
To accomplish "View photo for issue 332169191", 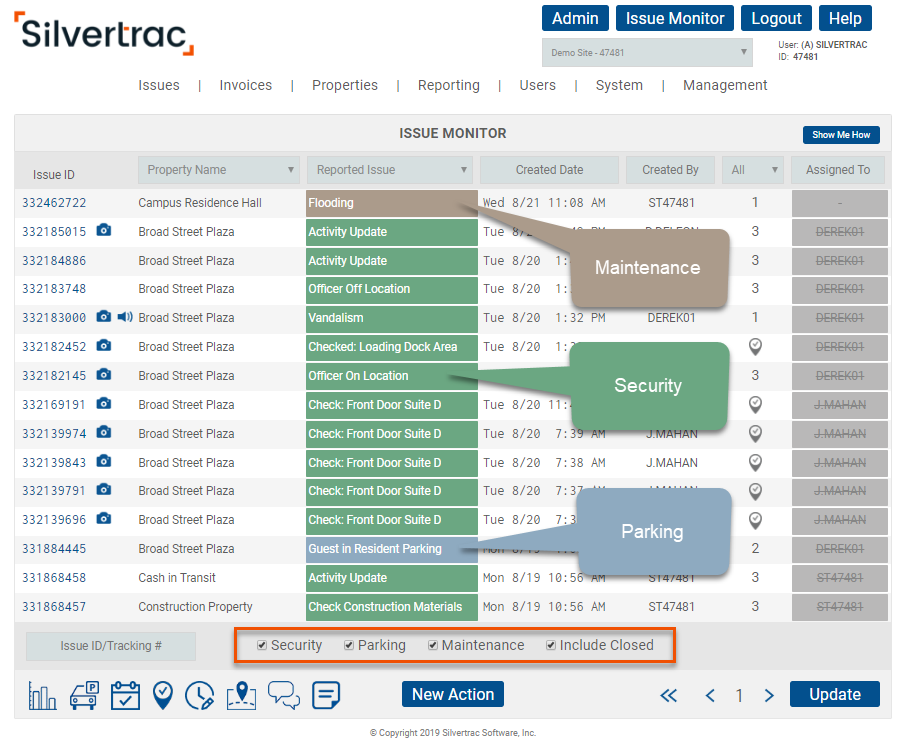I will [x=104, y=403].
